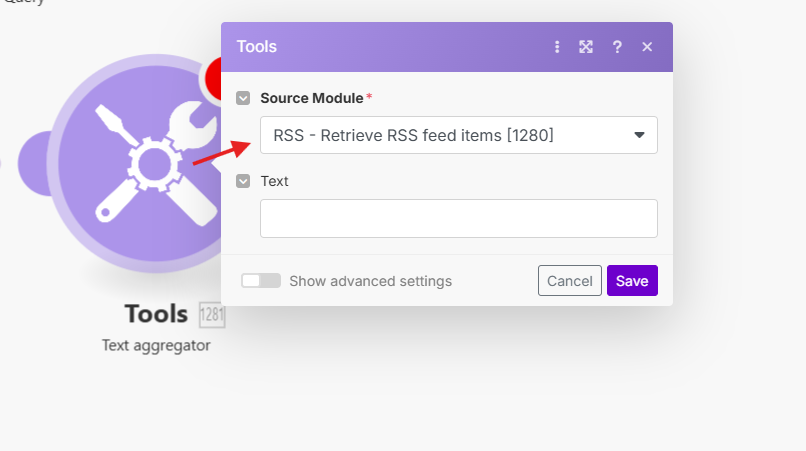This screenshot has height=451, width=806.
Task: Click the Source Module dropdown caret arrow
Action: click(639, 135)
